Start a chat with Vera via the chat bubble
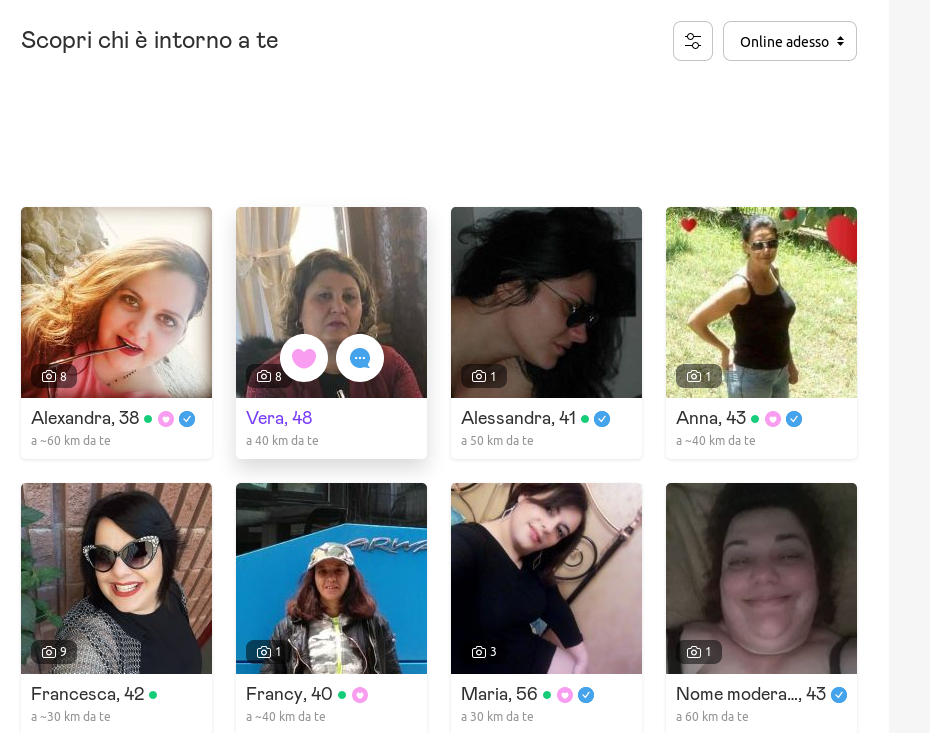 click(x=359, y=358)
